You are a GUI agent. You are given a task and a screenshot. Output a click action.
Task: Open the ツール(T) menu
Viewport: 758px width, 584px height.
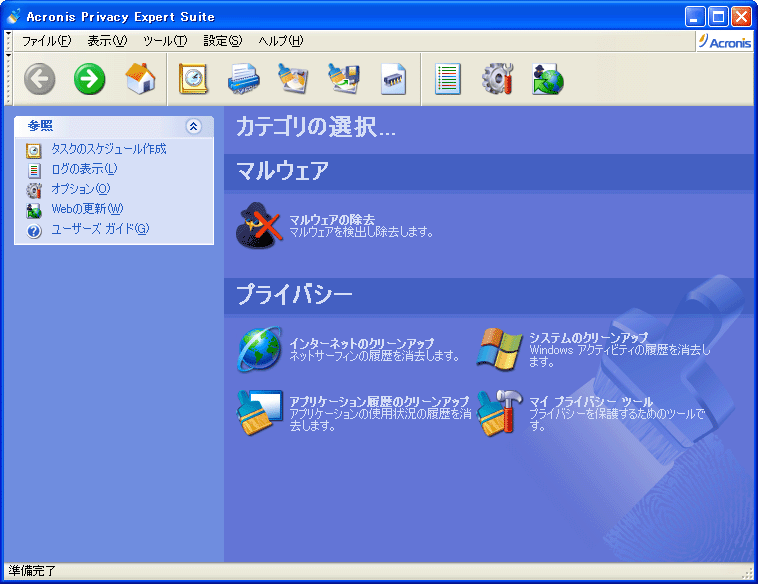[x=165, y=41]
